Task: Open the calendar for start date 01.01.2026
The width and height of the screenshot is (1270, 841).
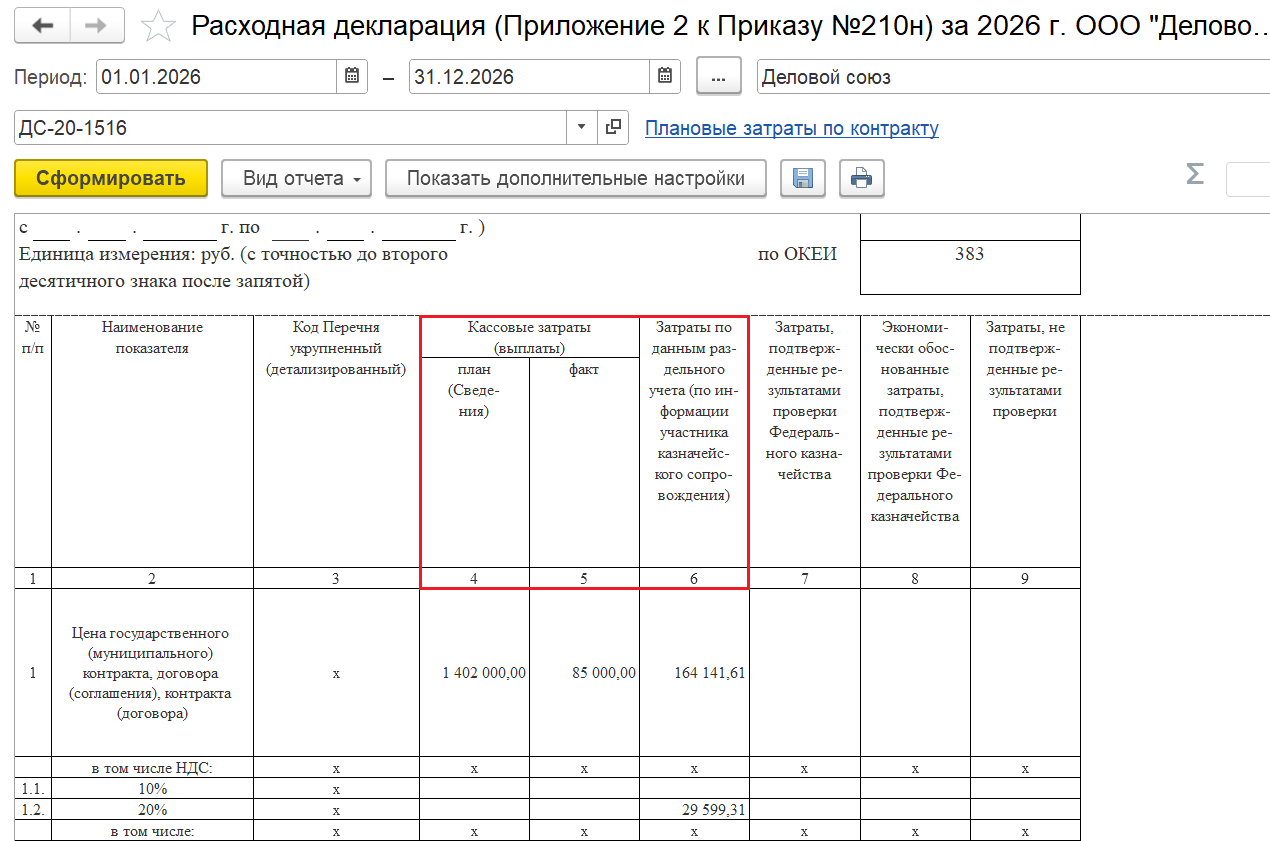Action: point(351,77)
